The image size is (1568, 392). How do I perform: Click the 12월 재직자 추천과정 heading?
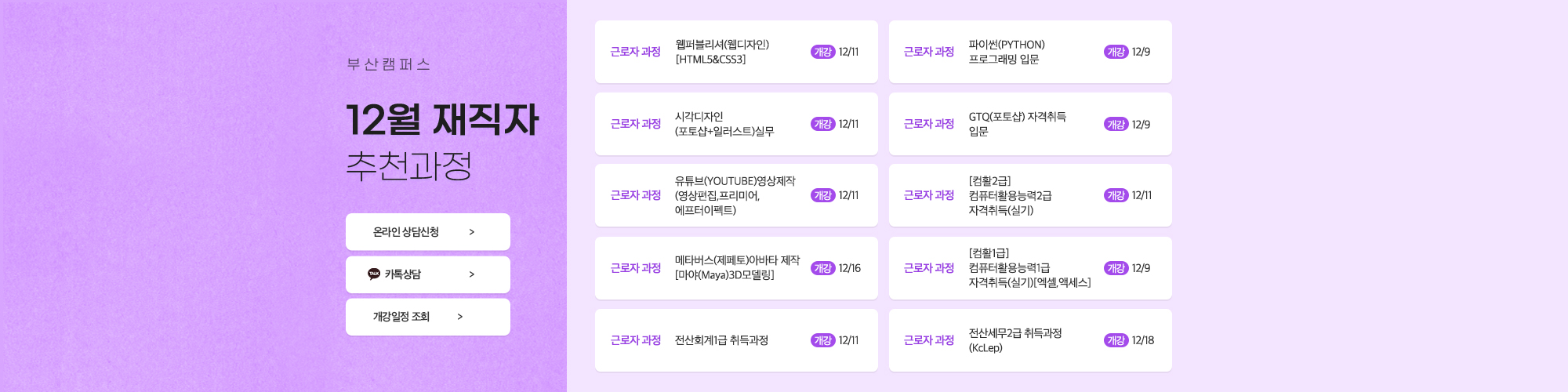[x=442, y=142]
